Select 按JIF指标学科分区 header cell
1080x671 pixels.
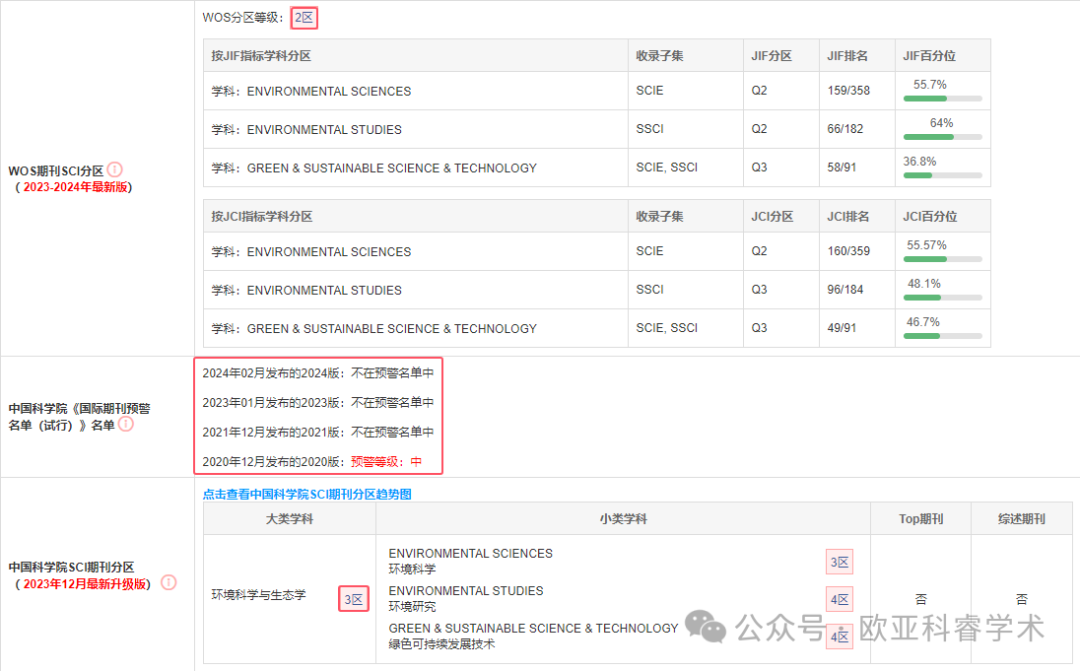click(x=415, y=56)
